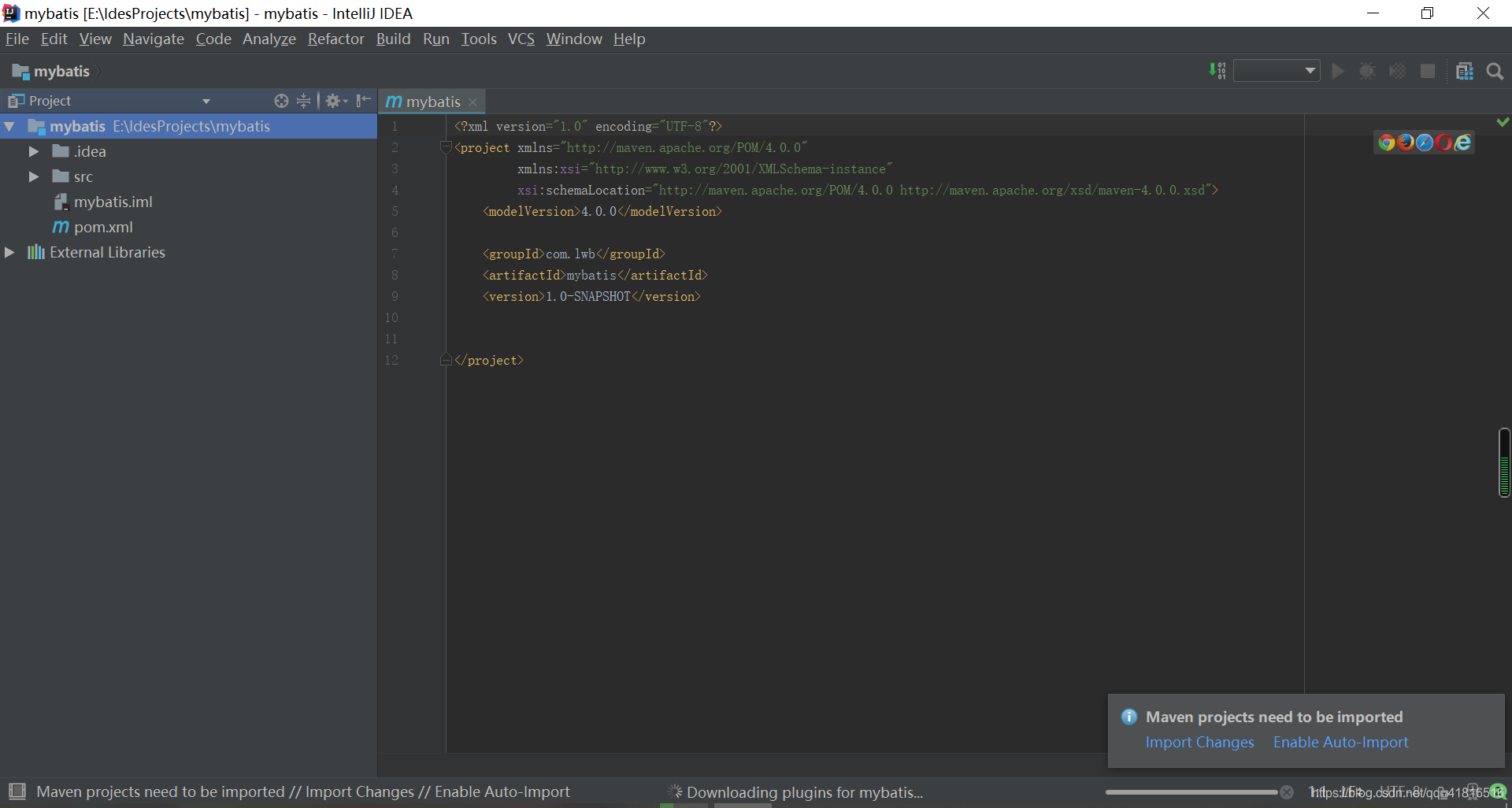Viewport: 1512px width, 808px height.
Task: Open pom.xml in Opera browser
Action: point(1443,142)
